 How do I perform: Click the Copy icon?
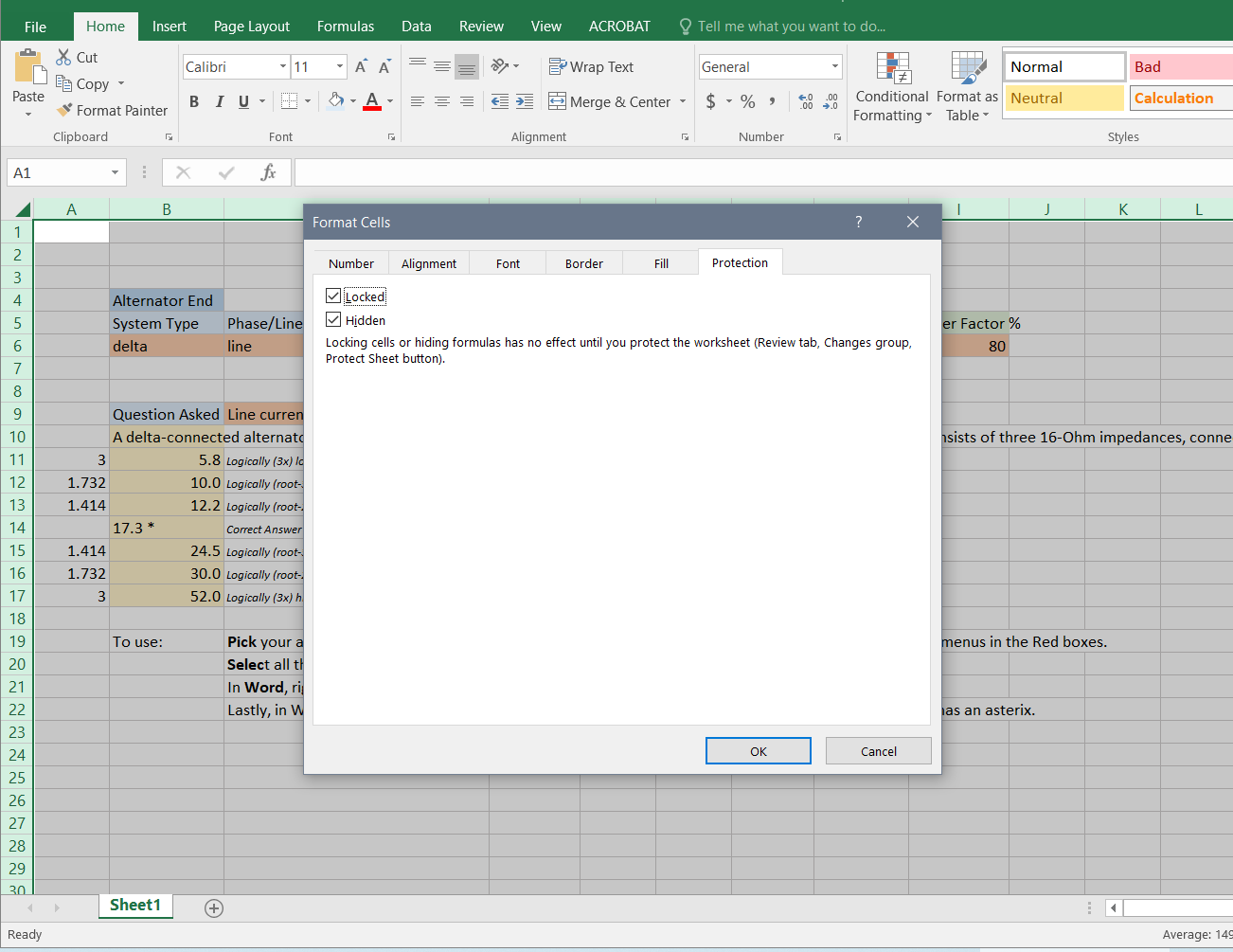[64, 83]
